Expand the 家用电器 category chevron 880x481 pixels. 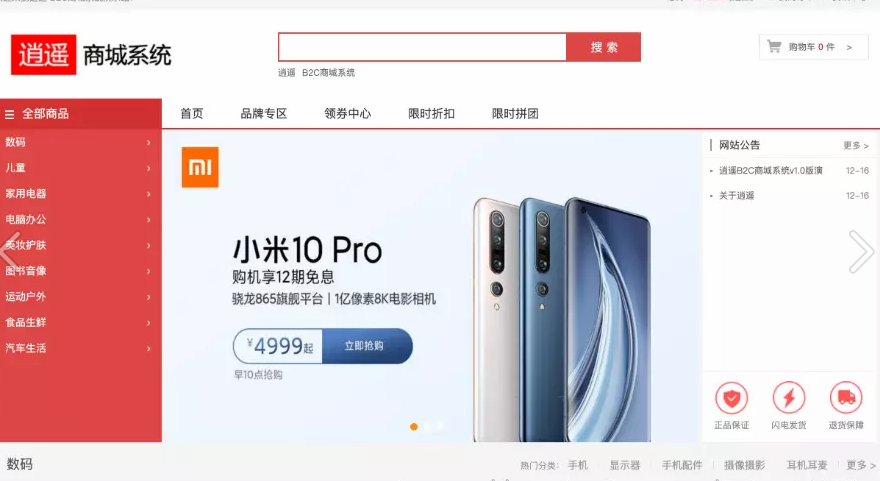pos(149,194)
